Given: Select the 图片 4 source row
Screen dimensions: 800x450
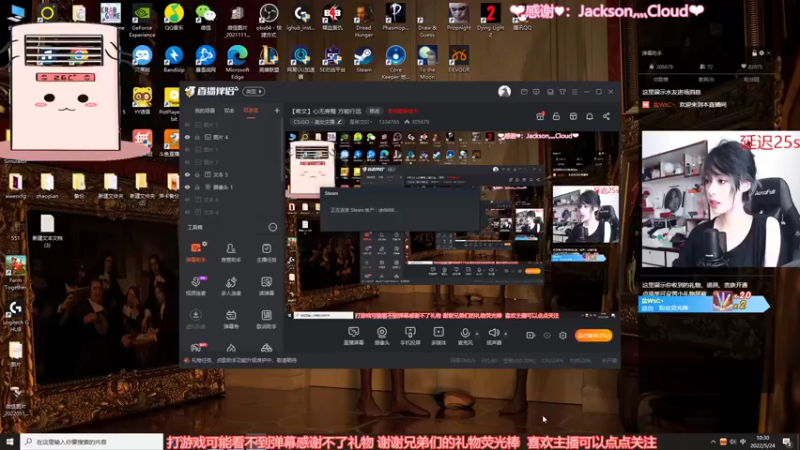Looking at the screenshot, I should pyautogui.click(x=232, y=137).
